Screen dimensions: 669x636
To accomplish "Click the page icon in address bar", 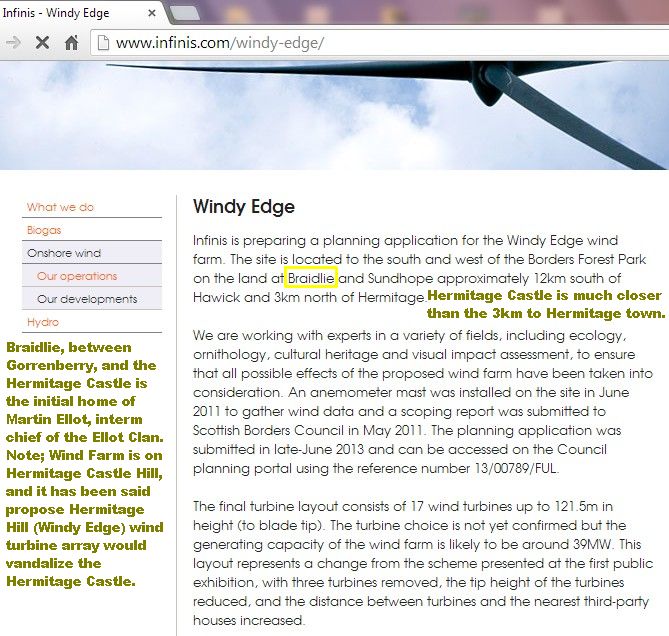I will [x=103, y=43].
